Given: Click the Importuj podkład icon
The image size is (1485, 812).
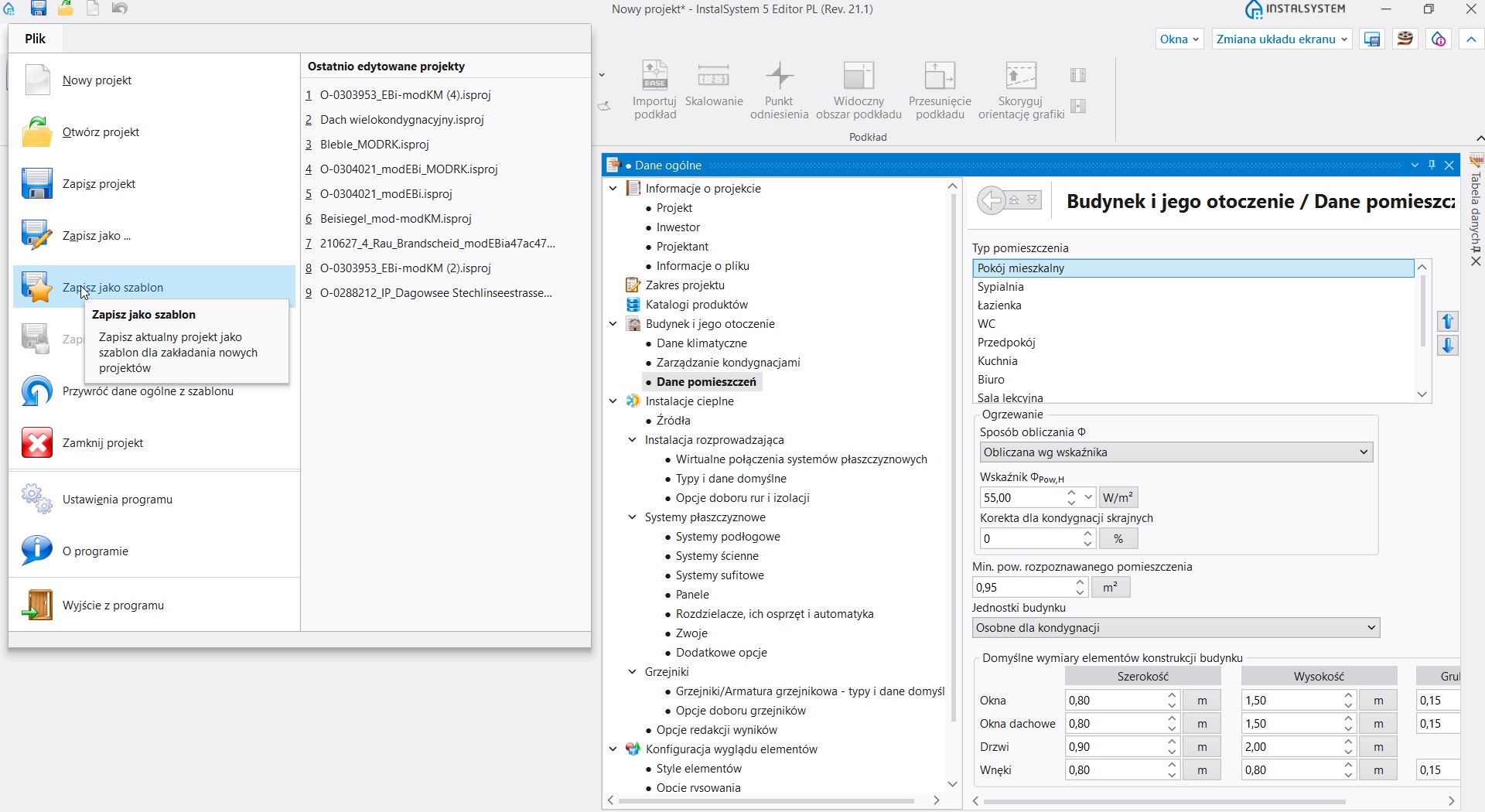Looking at the screenshot, I should pyautogui.click(x=654, y=77).
